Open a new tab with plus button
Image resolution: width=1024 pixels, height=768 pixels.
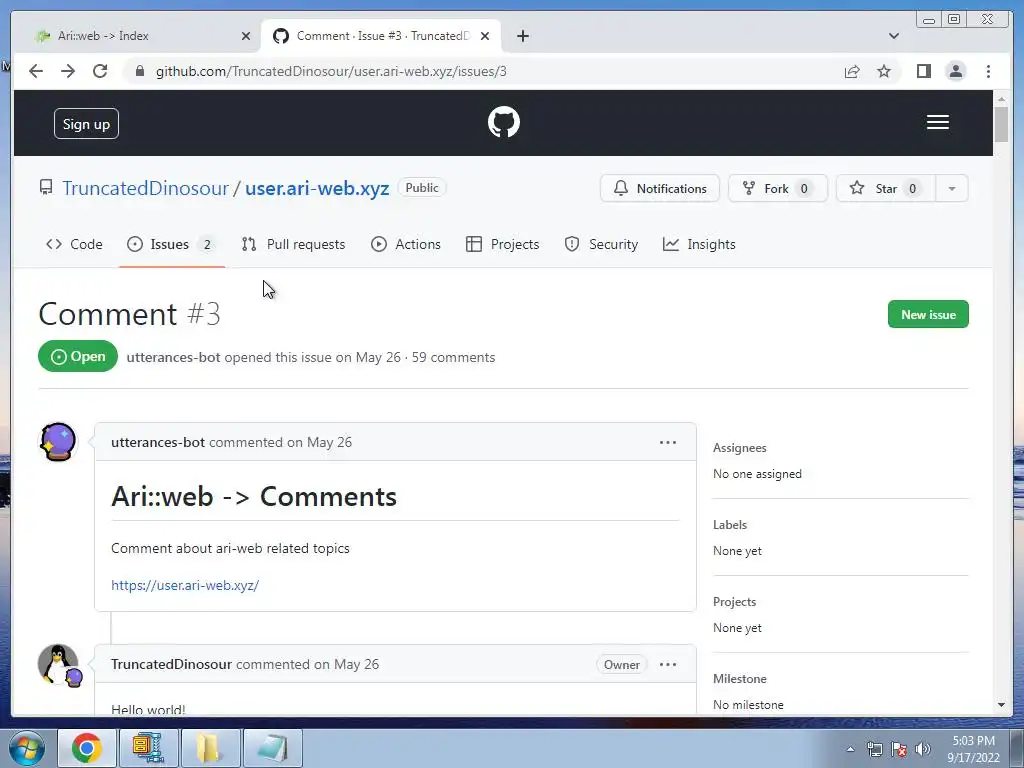click(x=522, y=36)
